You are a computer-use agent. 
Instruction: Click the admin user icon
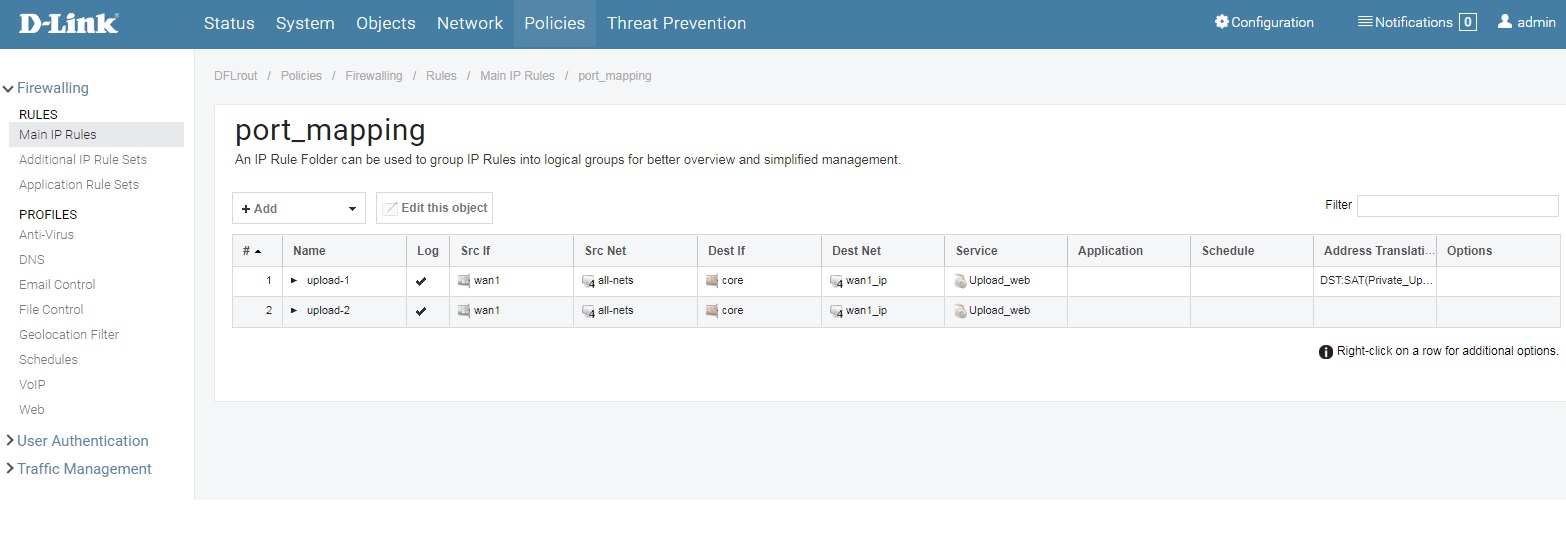point(1504,22)
